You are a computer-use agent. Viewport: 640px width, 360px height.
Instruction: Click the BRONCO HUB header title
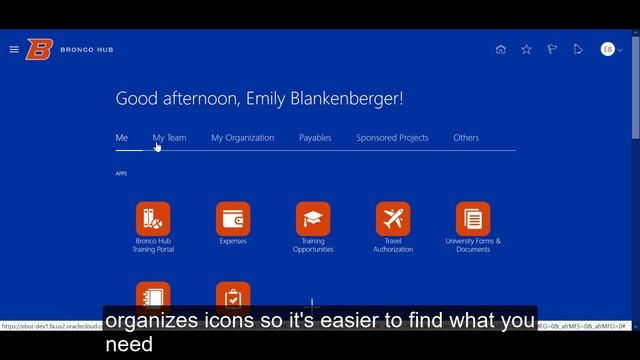pyautogui.click(x=87, y=50)
